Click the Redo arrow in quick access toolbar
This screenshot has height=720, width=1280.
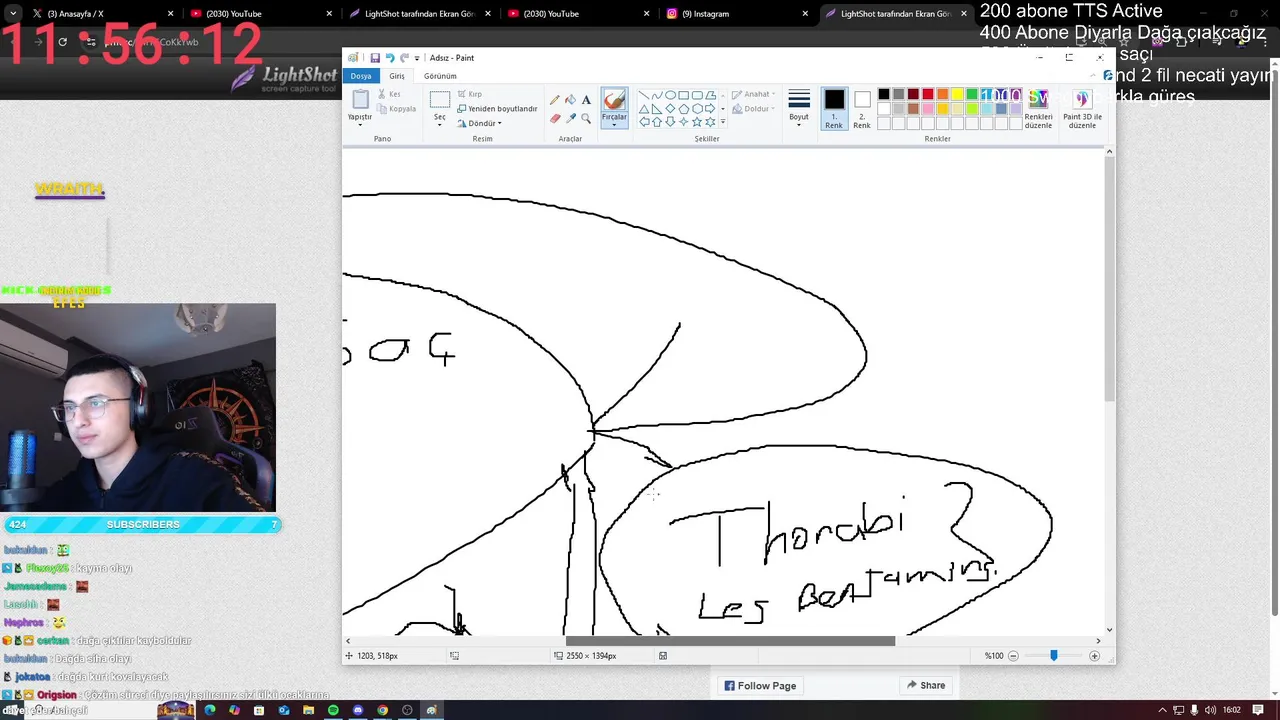404,58
